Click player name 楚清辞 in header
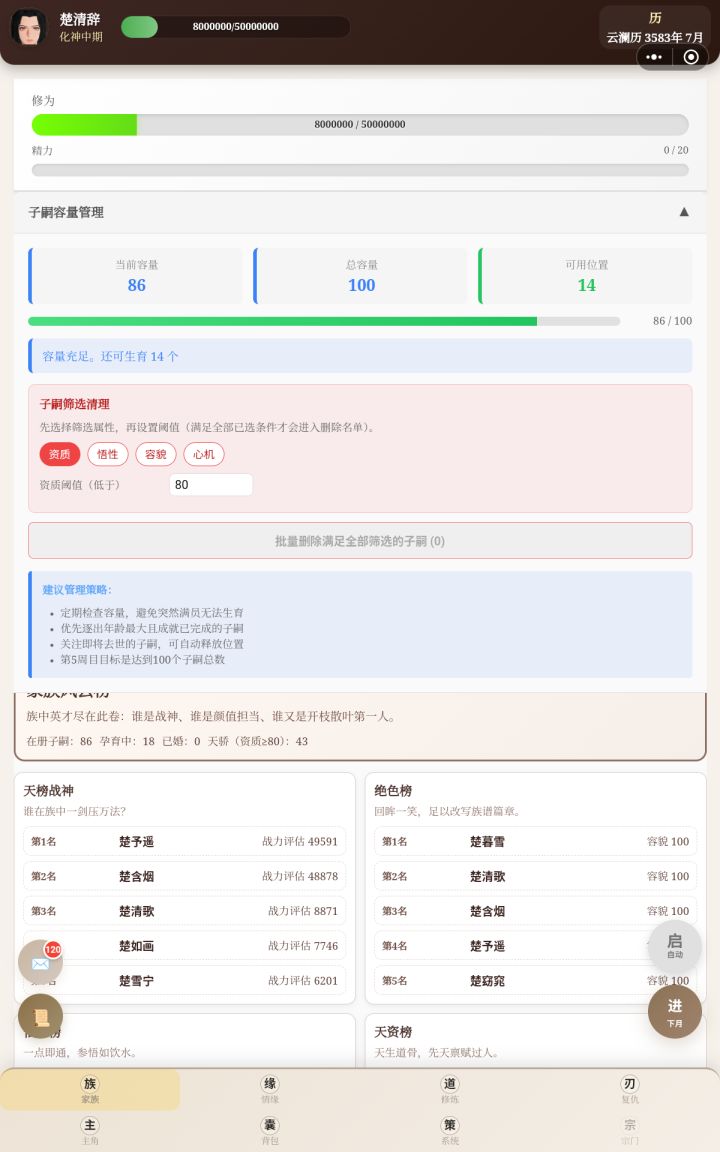The image size is (720, 1152). coord(79,19)
